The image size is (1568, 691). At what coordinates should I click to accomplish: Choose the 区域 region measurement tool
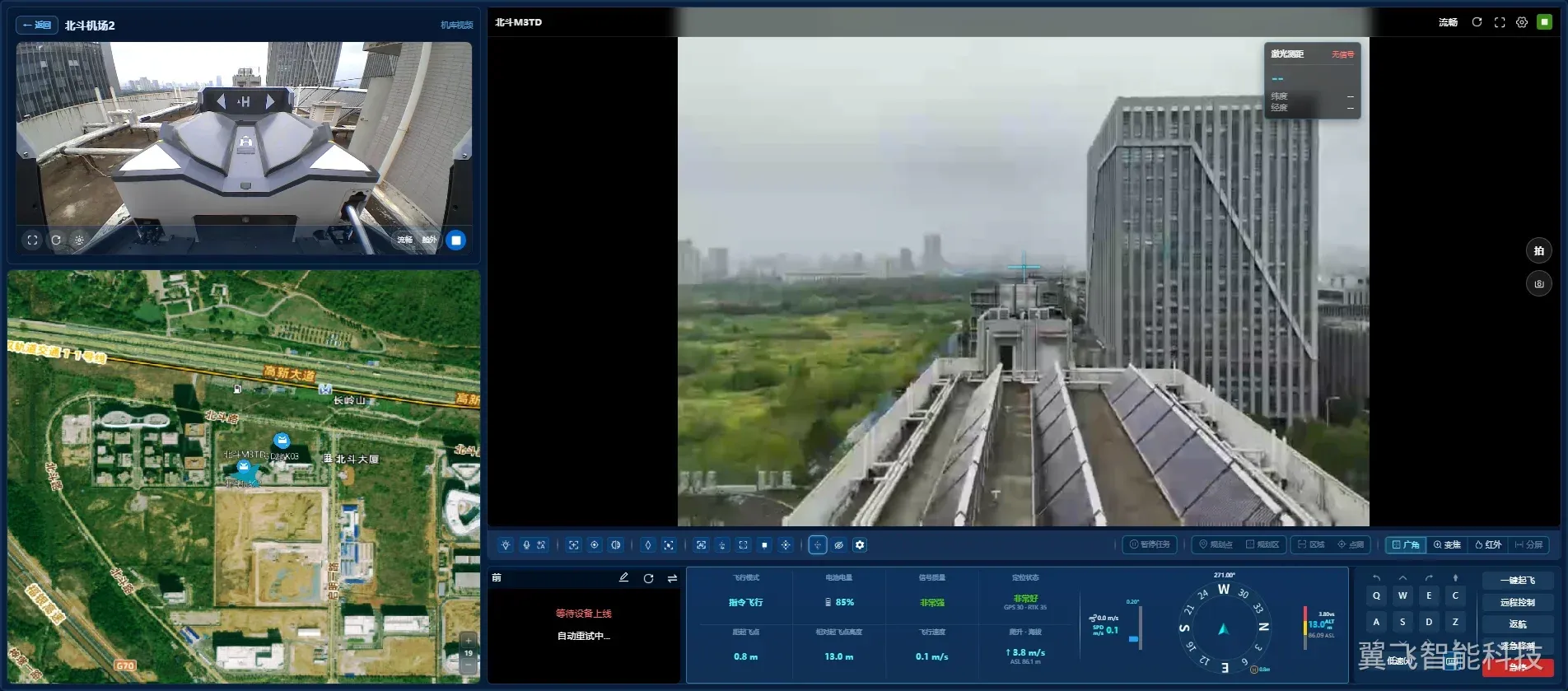1311,544
